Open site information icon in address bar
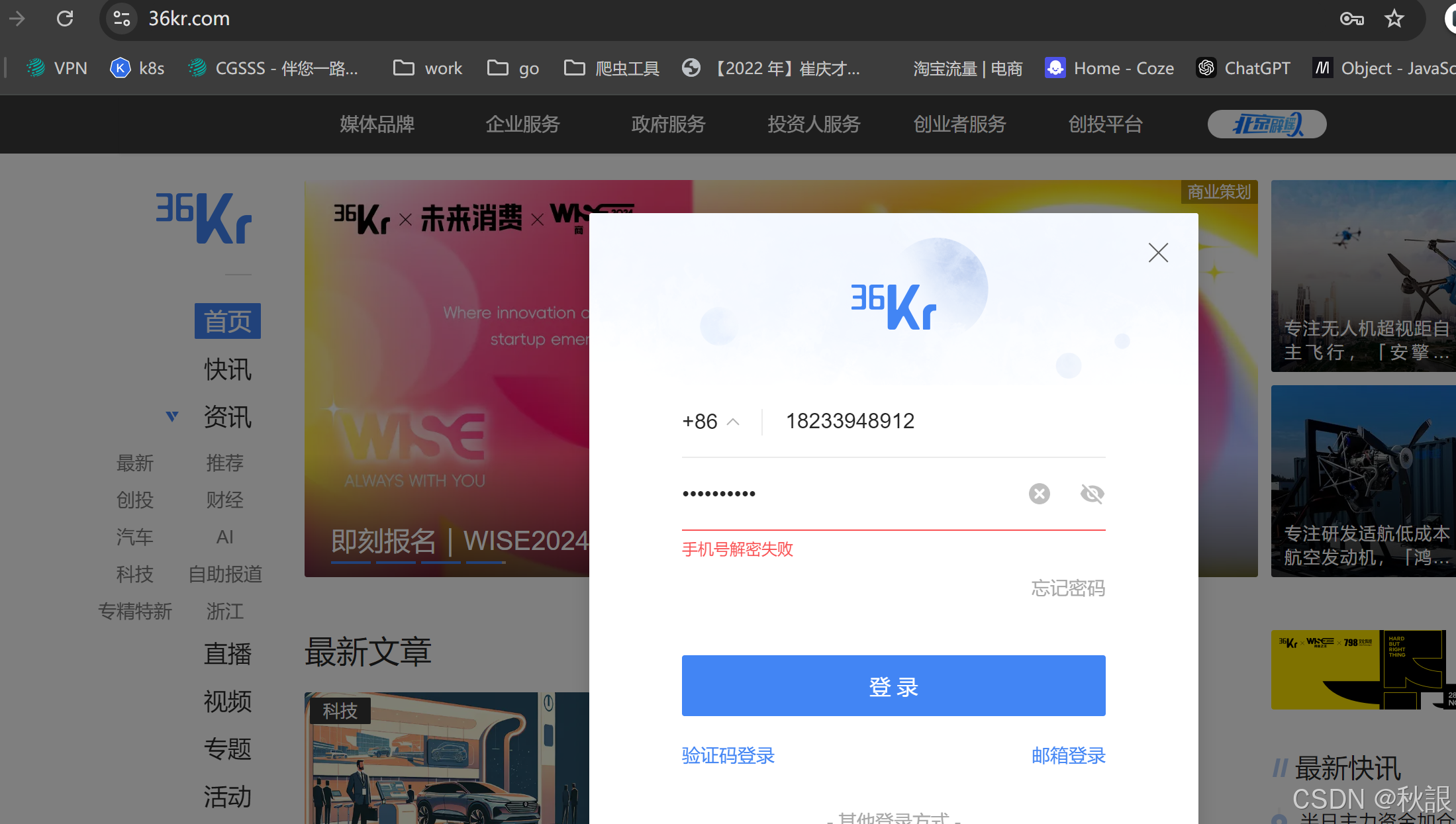This screenshot has height=824, width=1456. (122, 19)
